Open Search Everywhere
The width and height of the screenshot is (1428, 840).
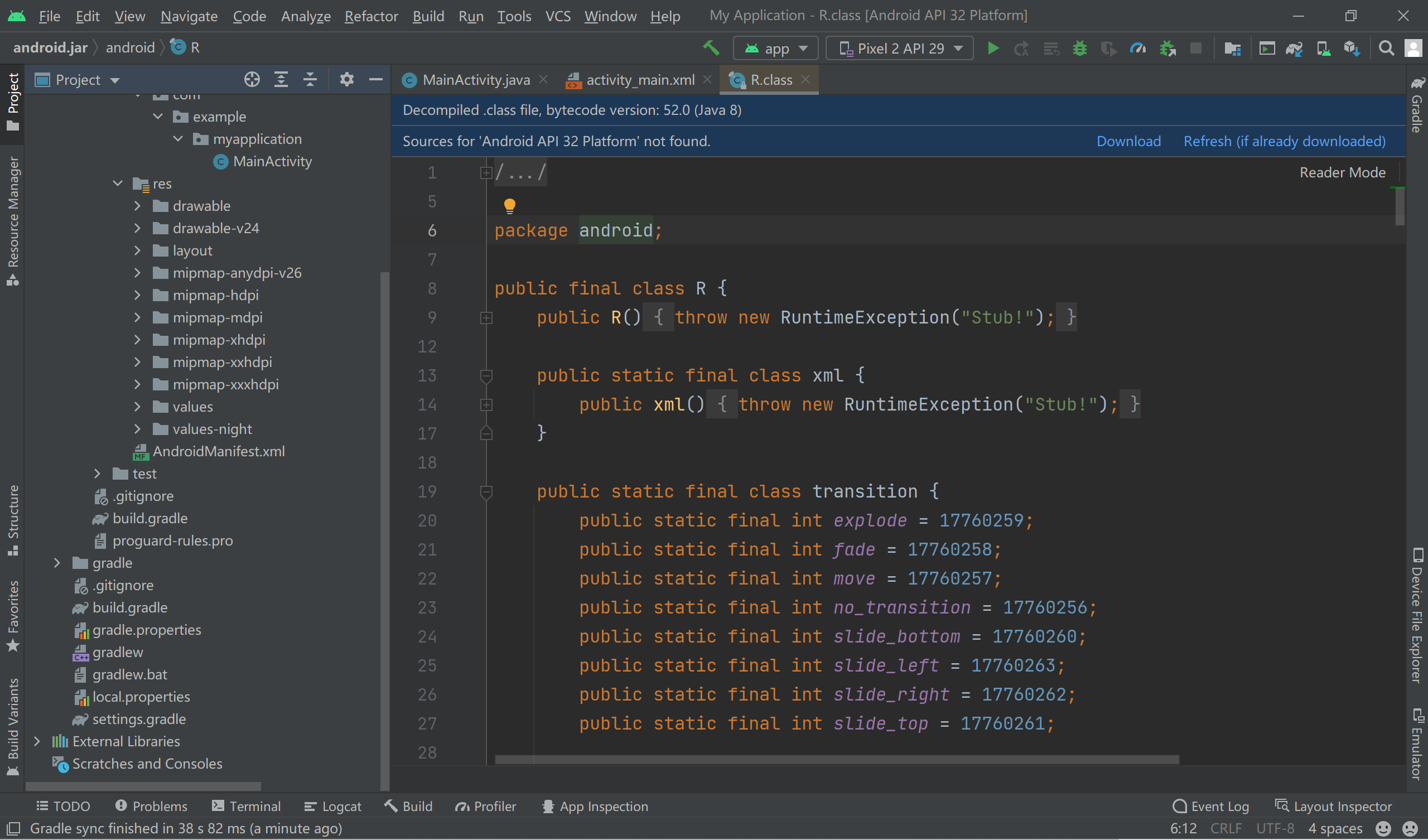[x=1386, y=47]
